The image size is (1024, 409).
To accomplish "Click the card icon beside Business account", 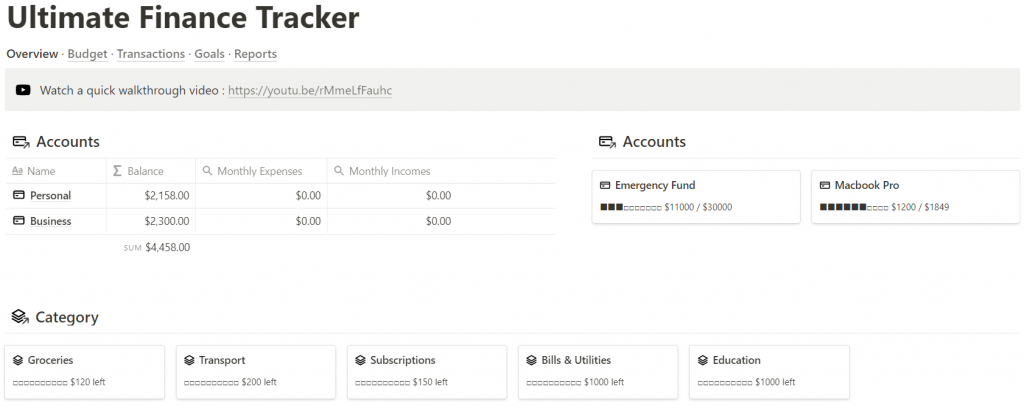I will 18,221.
